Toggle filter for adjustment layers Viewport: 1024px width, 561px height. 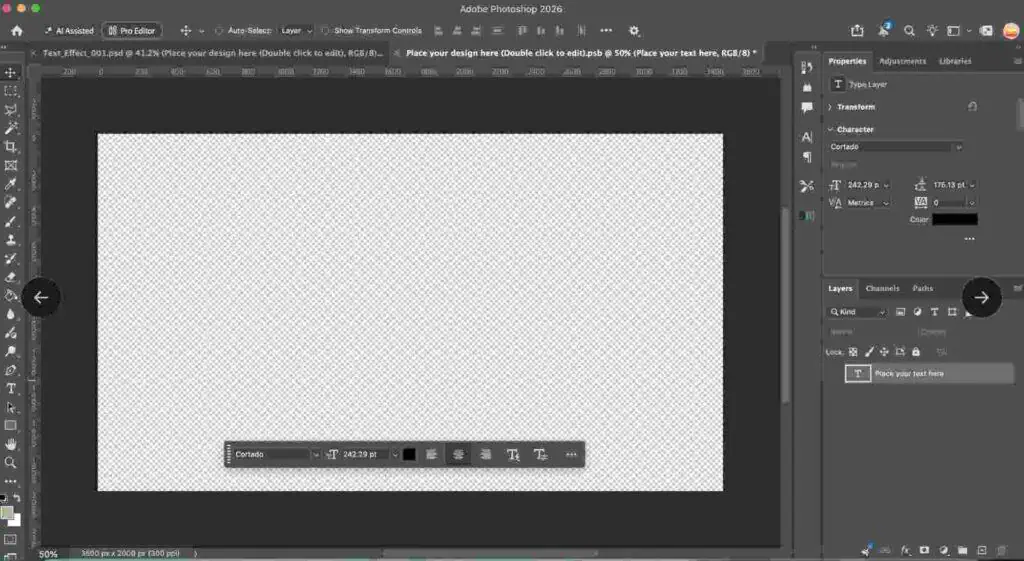(x=918, y=312)
